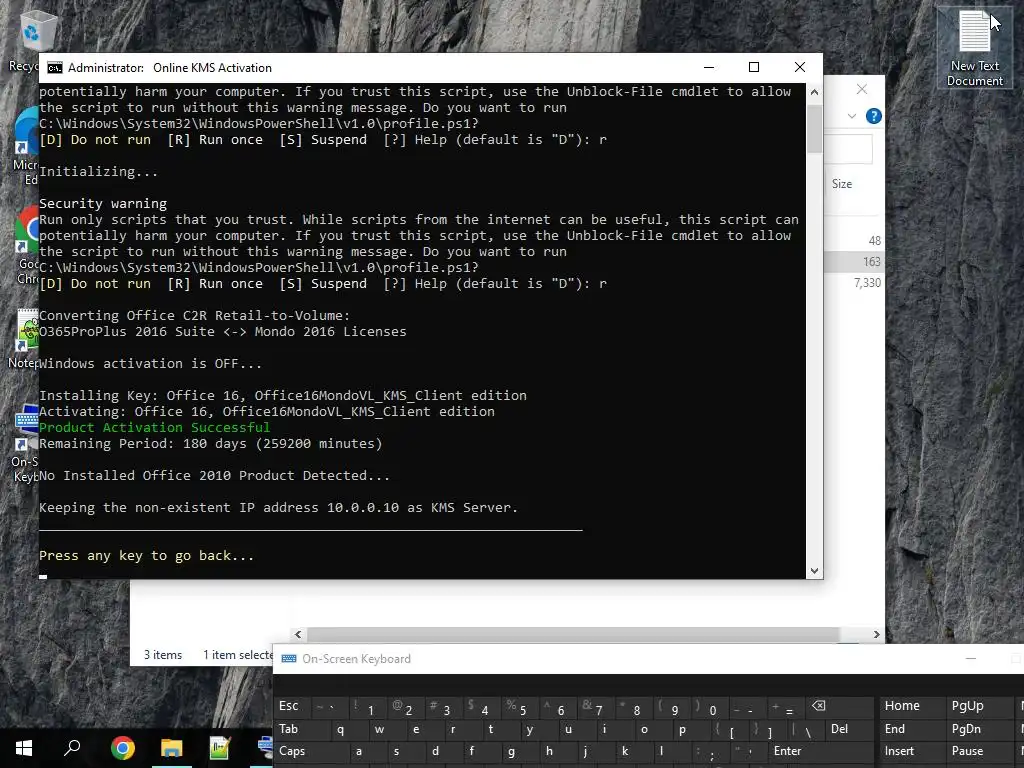Close the File Explorer window

(862, 89)
